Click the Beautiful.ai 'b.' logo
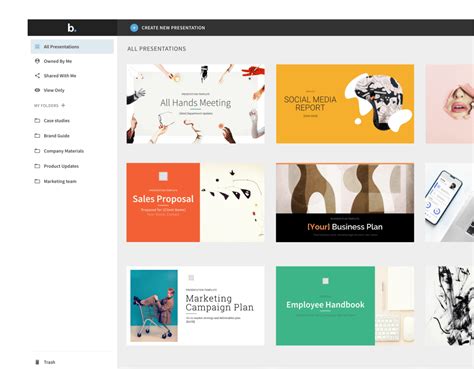 tap(72, 27)
